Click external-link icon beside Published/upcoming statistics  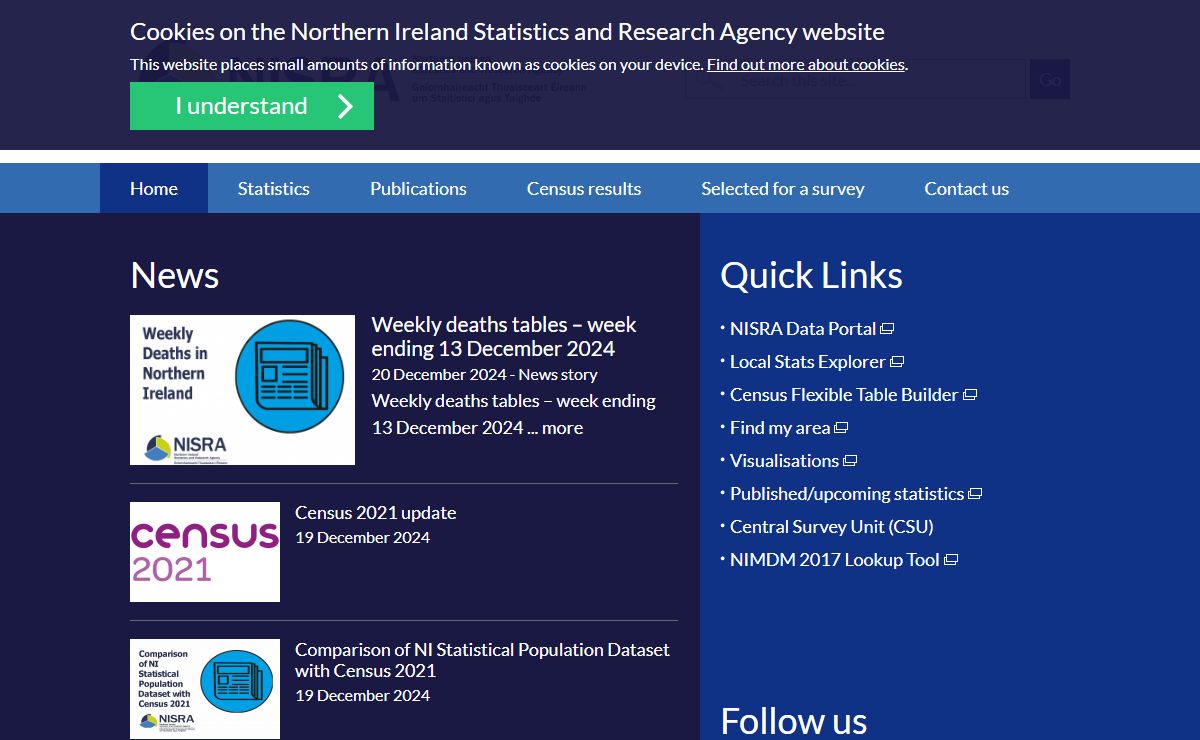click(975, 494)
